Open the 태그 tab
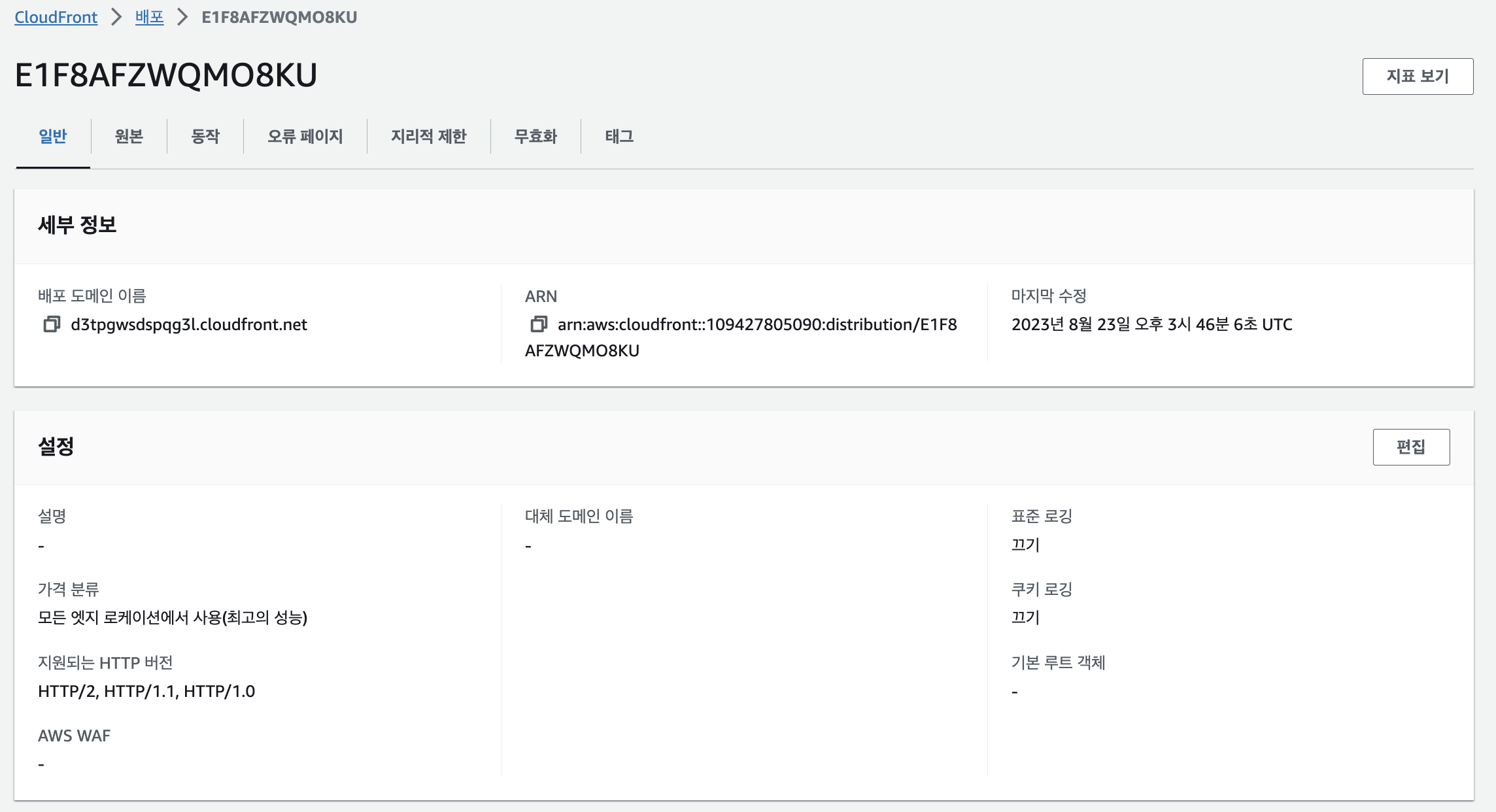1496x812 pixels. (x=619, y=136)
